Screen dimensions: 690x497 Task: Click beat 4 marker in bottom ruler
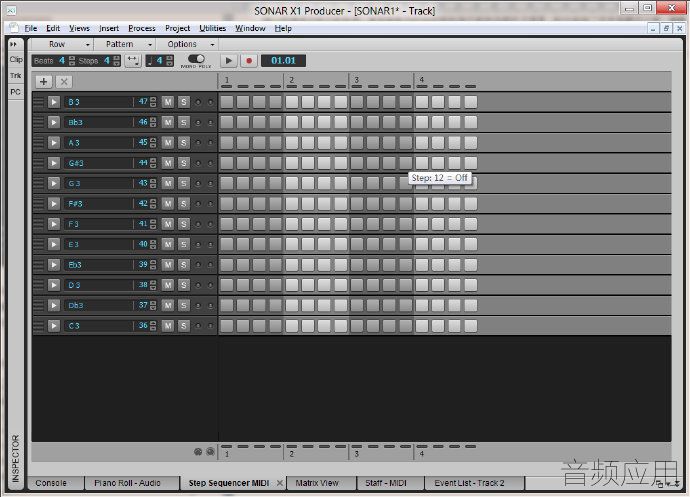click(x=422, y=453)
